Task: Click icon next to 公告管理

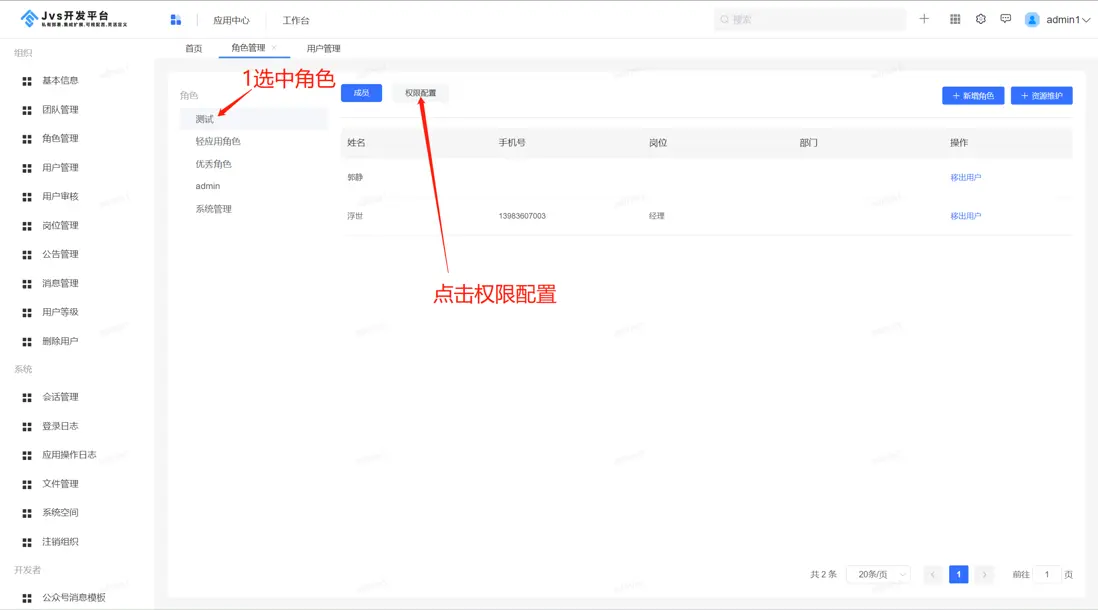Action: click(x=27, y=254)
